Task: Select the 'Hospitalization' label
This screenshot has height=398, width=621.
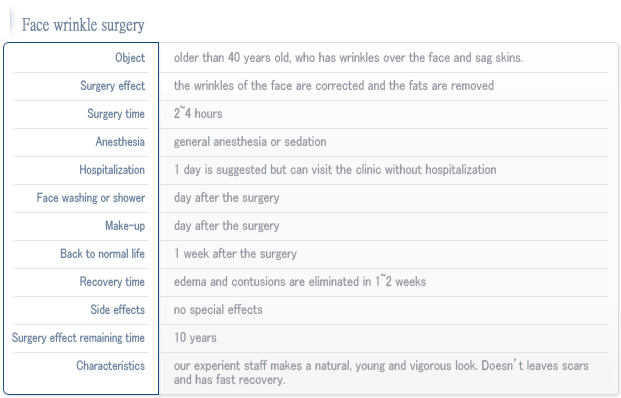Action: click(x=112, y=170)
